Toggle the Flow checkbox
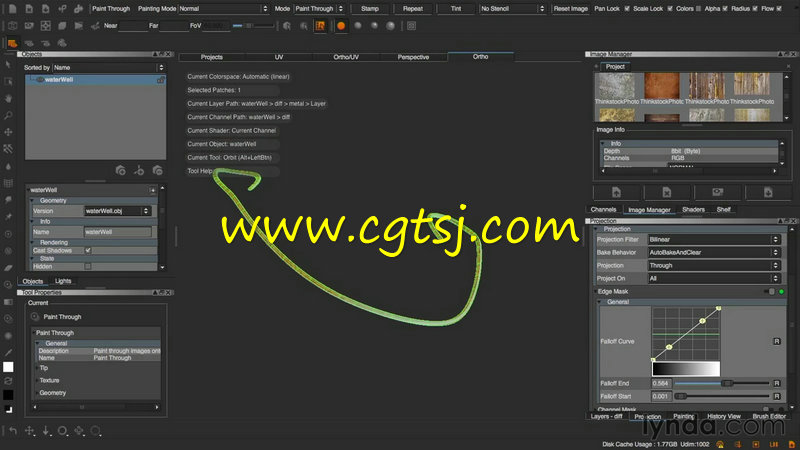This screenshot has width=800, height=450. (x=779, y=9)
